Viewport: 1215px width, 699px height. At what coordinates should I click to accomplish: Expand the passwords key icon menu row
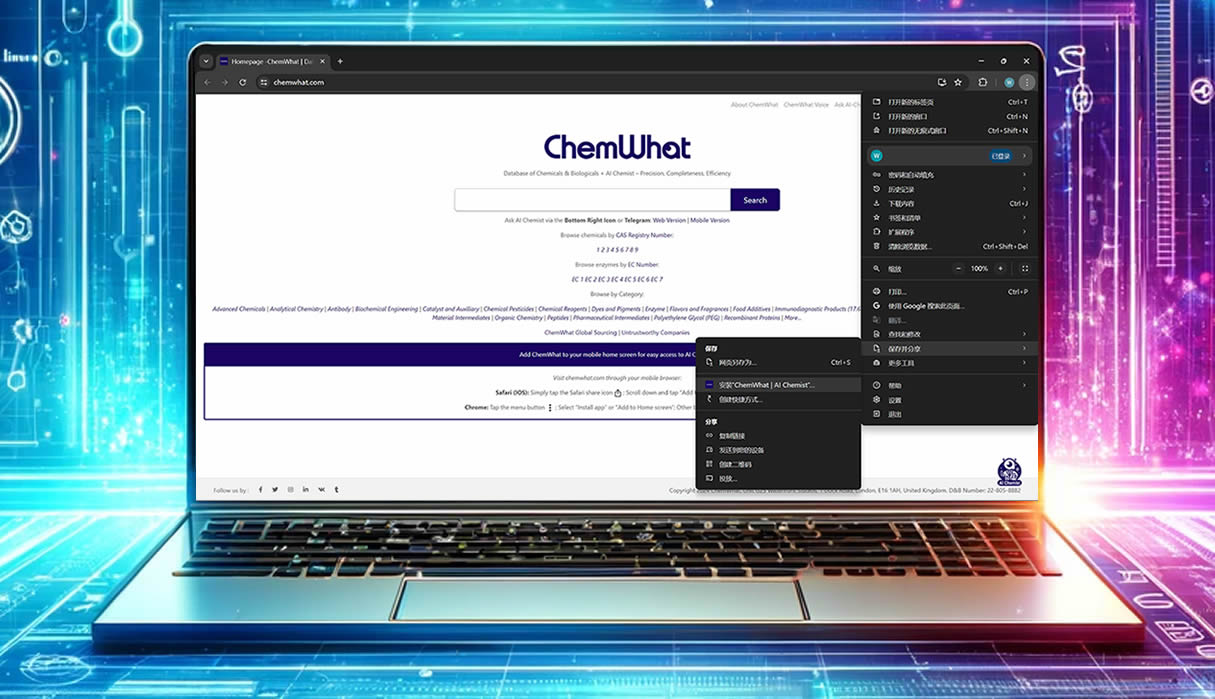click(x=950, y=175)
